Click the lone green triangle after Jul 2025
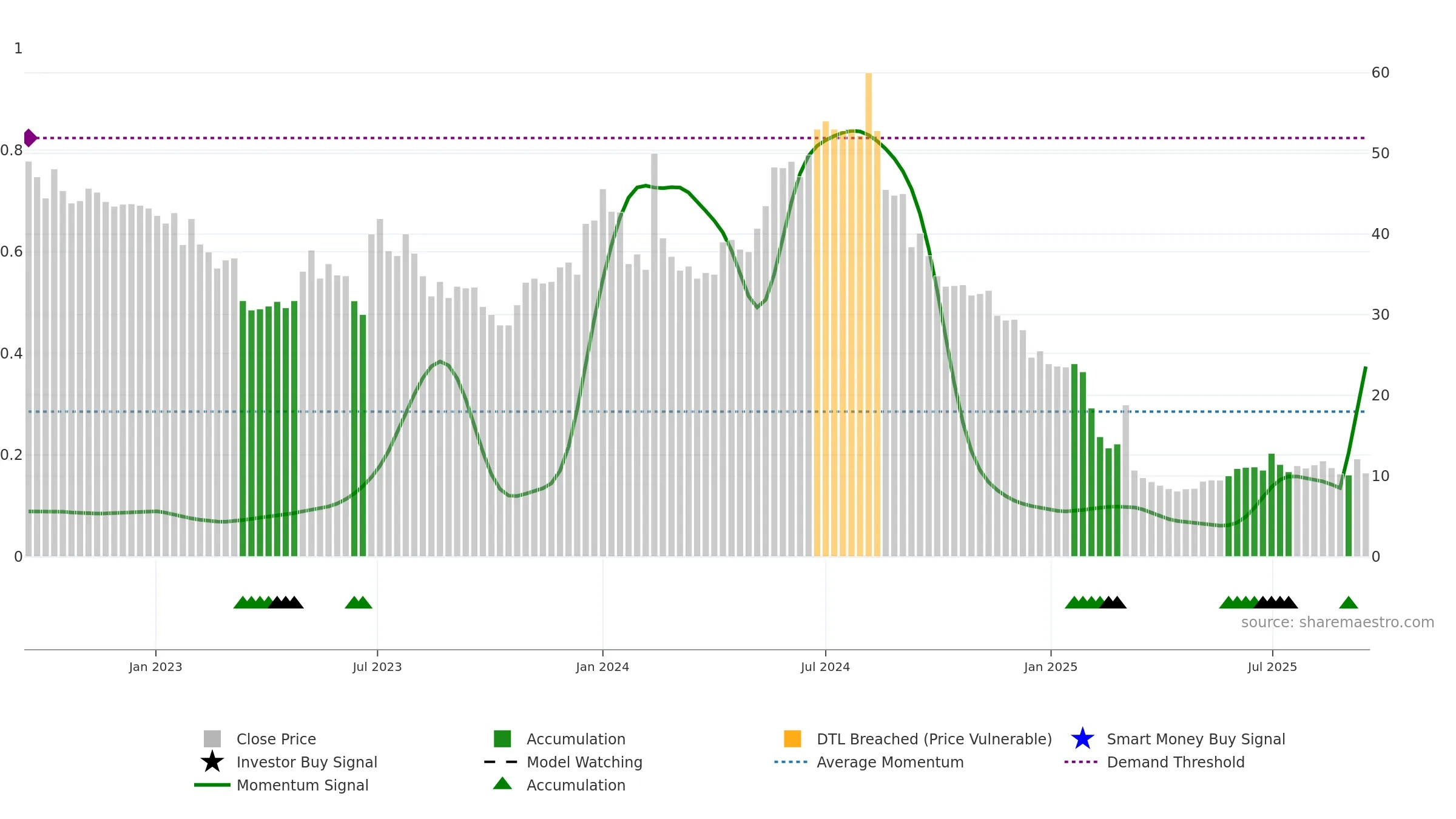1456x819 pixels. pyautogui.click(x=1349, y=602)
